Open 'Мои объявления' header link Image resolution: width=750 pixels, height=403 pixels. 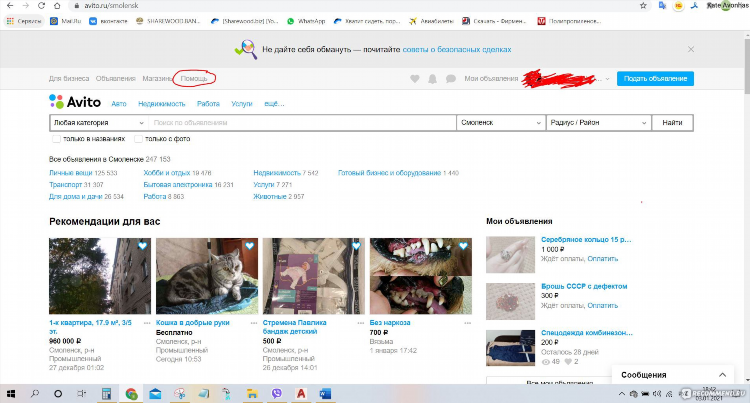tap(491, 78)
